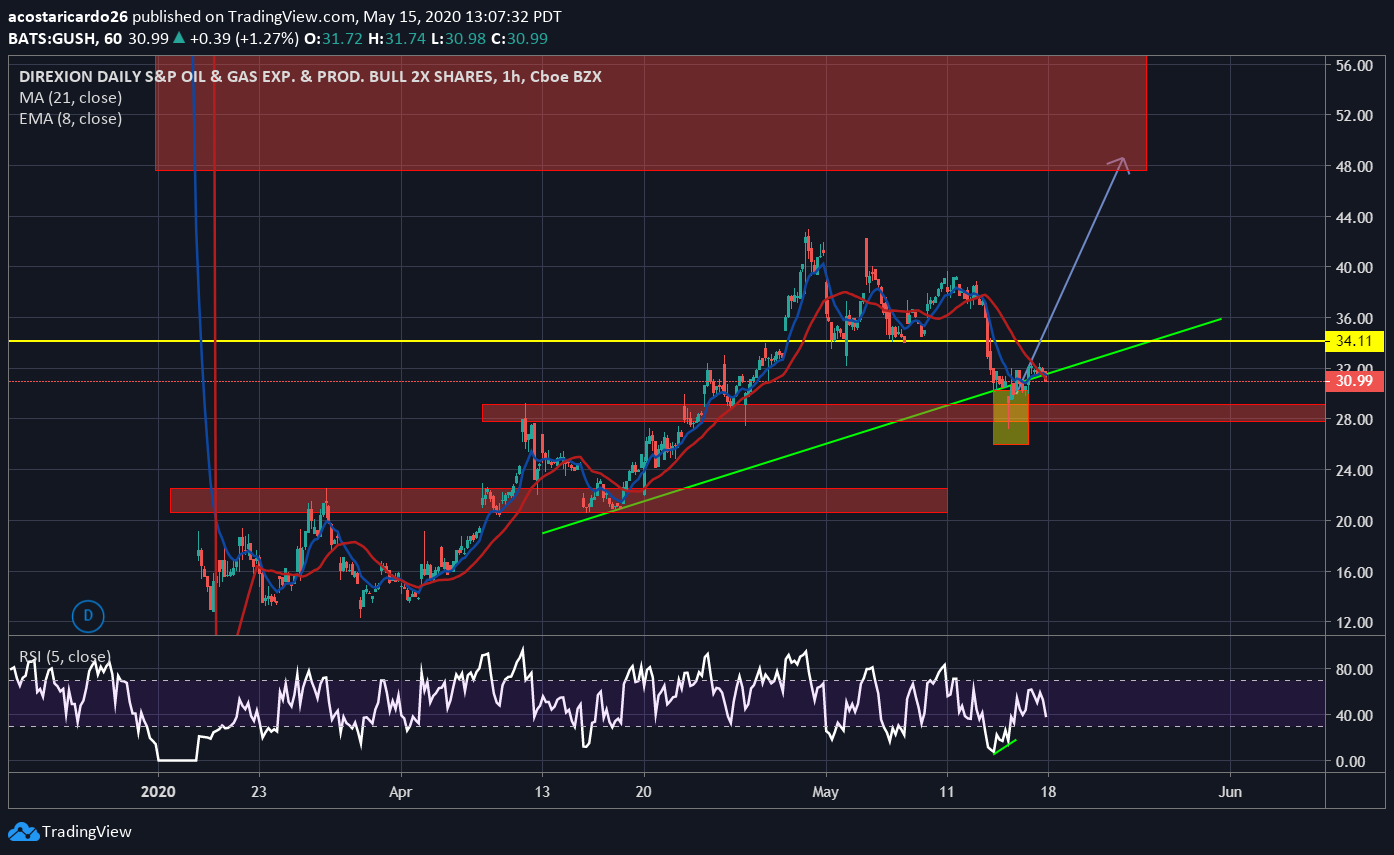Click the acostaricardo26 author name
The image size is (1394, 855).
69,17
